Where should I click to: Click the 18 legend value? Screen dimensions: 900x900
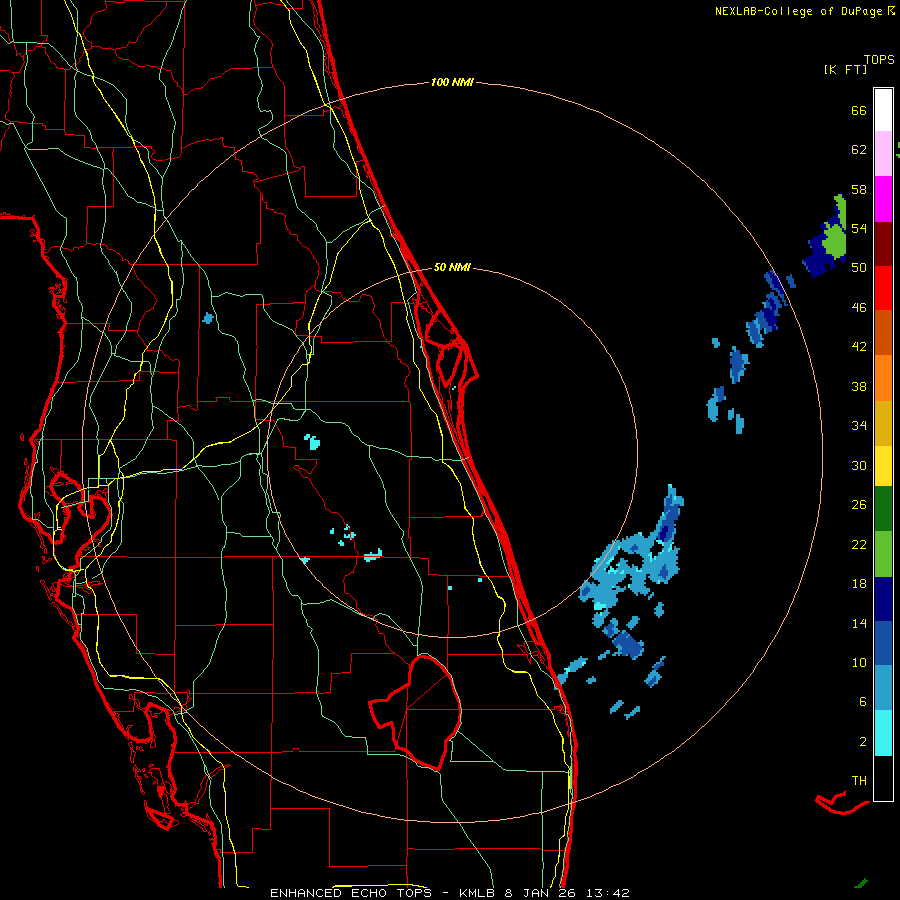859,584
